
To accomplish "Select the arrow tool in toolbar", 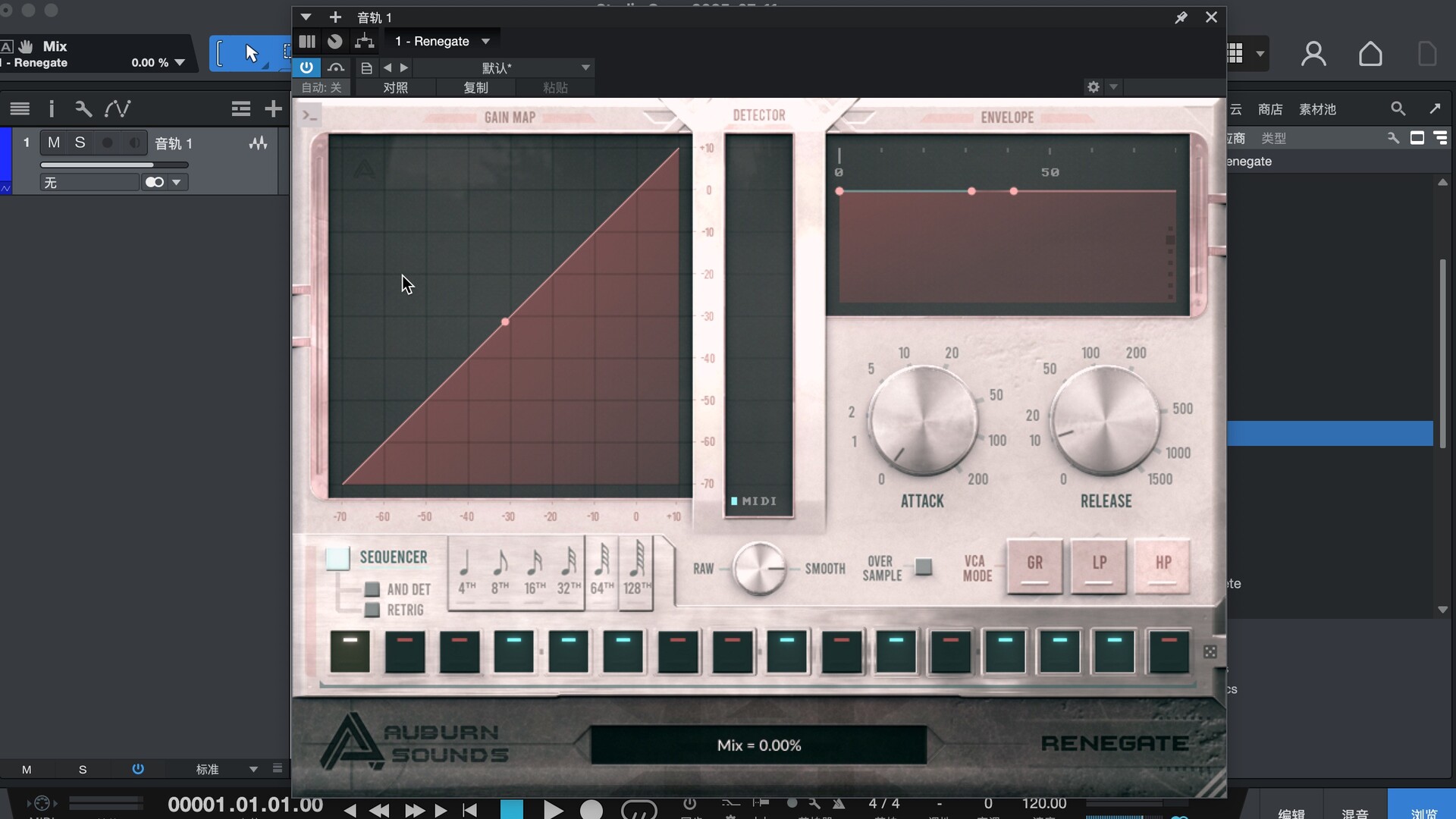I will pos(252,53).
